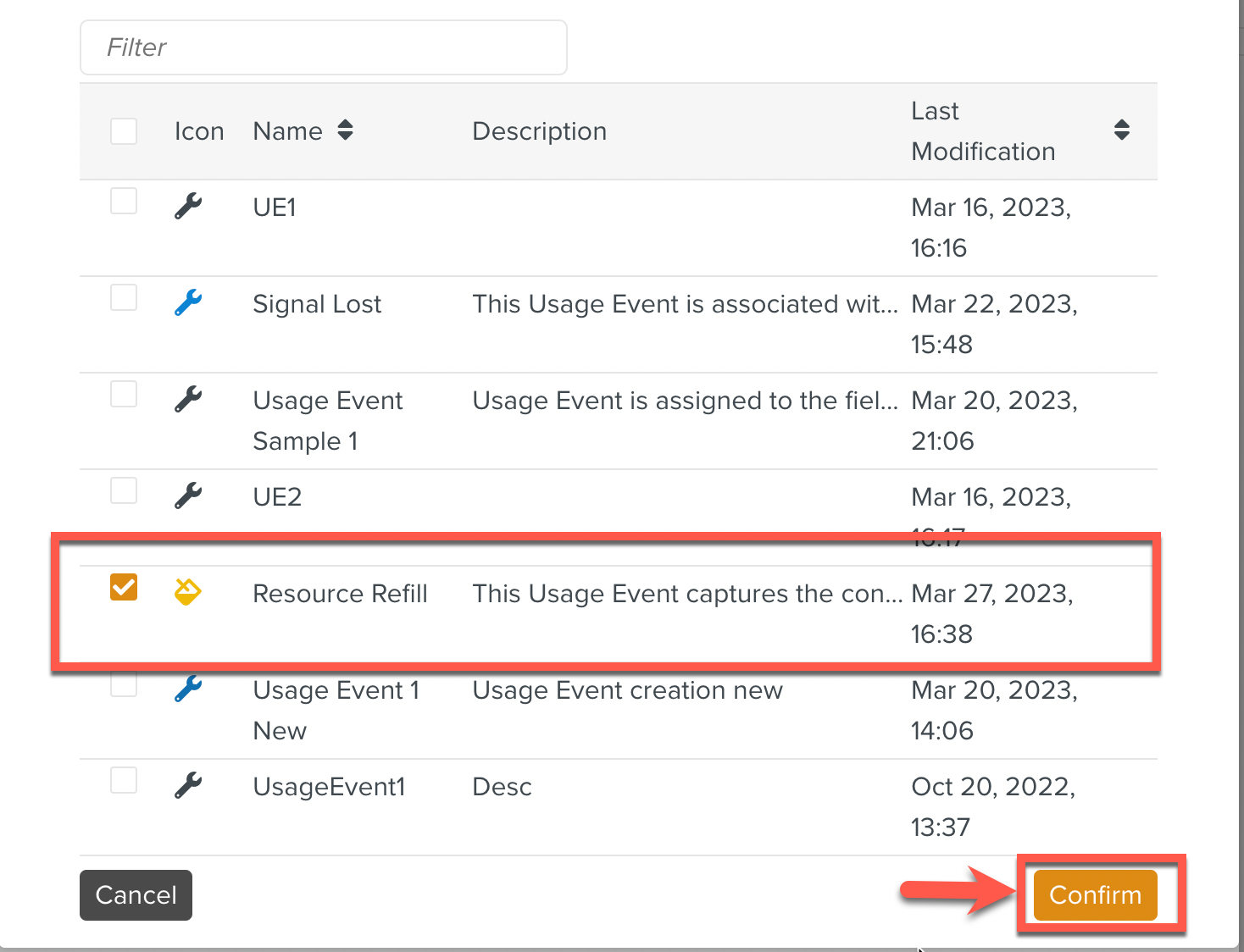The height and width of the screenshot is (952, 1244).
Task: Select the UE1 row checkbox
Action: (x=124, y=202)
